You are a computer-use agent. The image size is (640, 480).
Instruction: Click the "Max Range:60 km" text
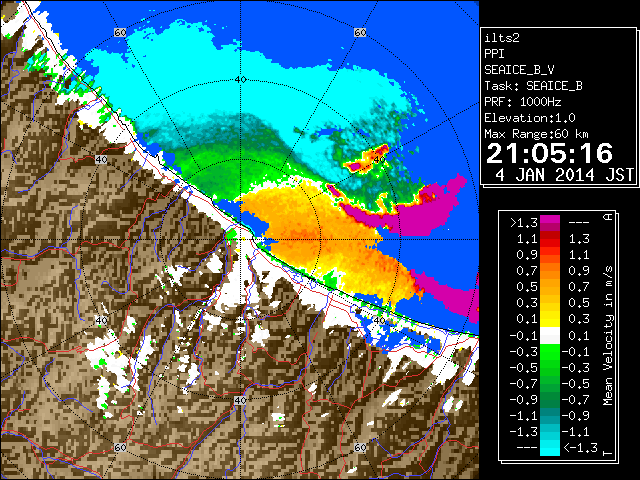click(537, 134)
